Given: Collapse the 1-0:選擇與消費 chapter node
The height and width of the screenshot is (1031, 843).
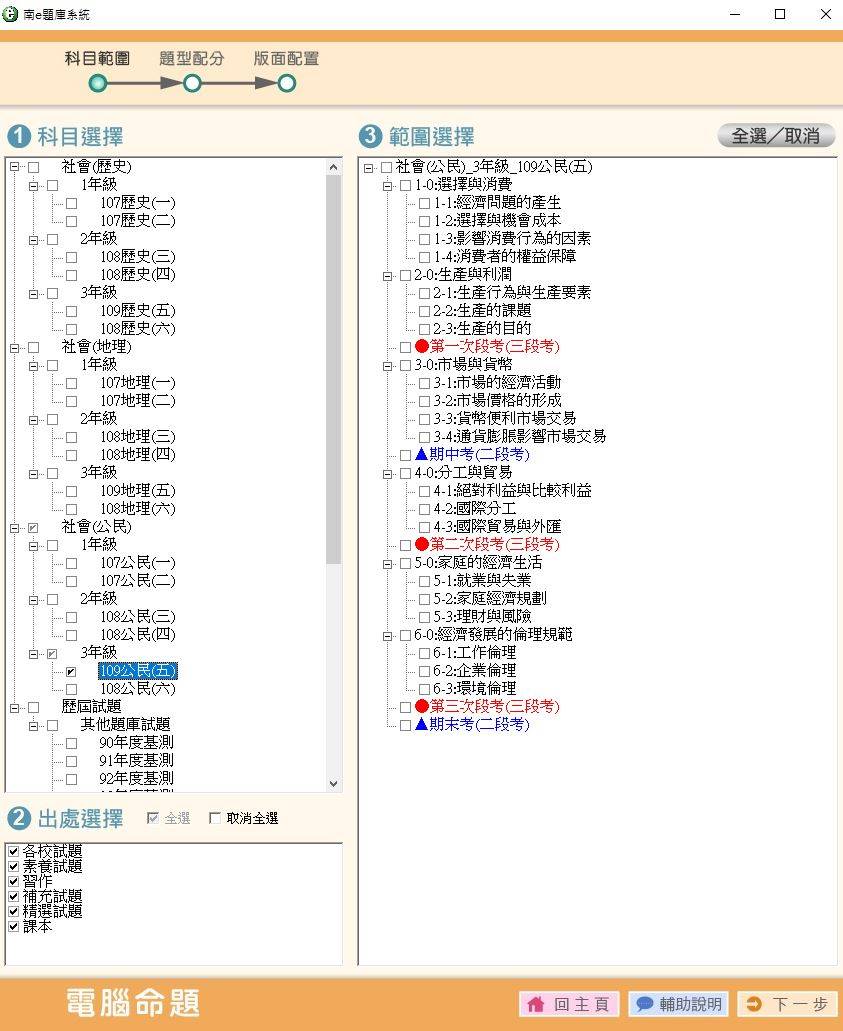Looking at the screenshot, I should tap(387, 185).
